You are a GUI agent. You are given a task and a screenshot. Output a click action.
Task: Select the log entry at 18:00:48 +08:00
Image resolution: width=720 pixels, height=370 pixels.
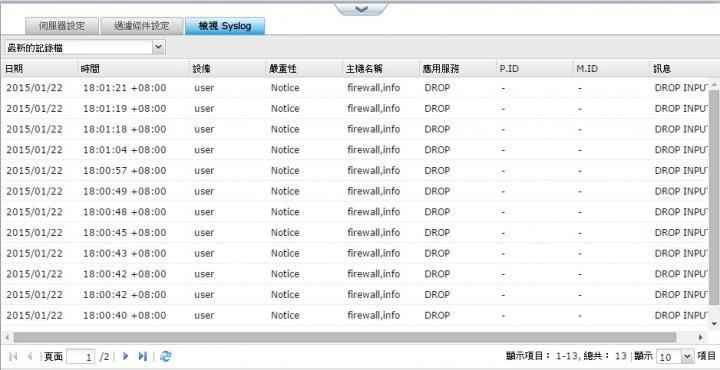click(x=354, y=212)
